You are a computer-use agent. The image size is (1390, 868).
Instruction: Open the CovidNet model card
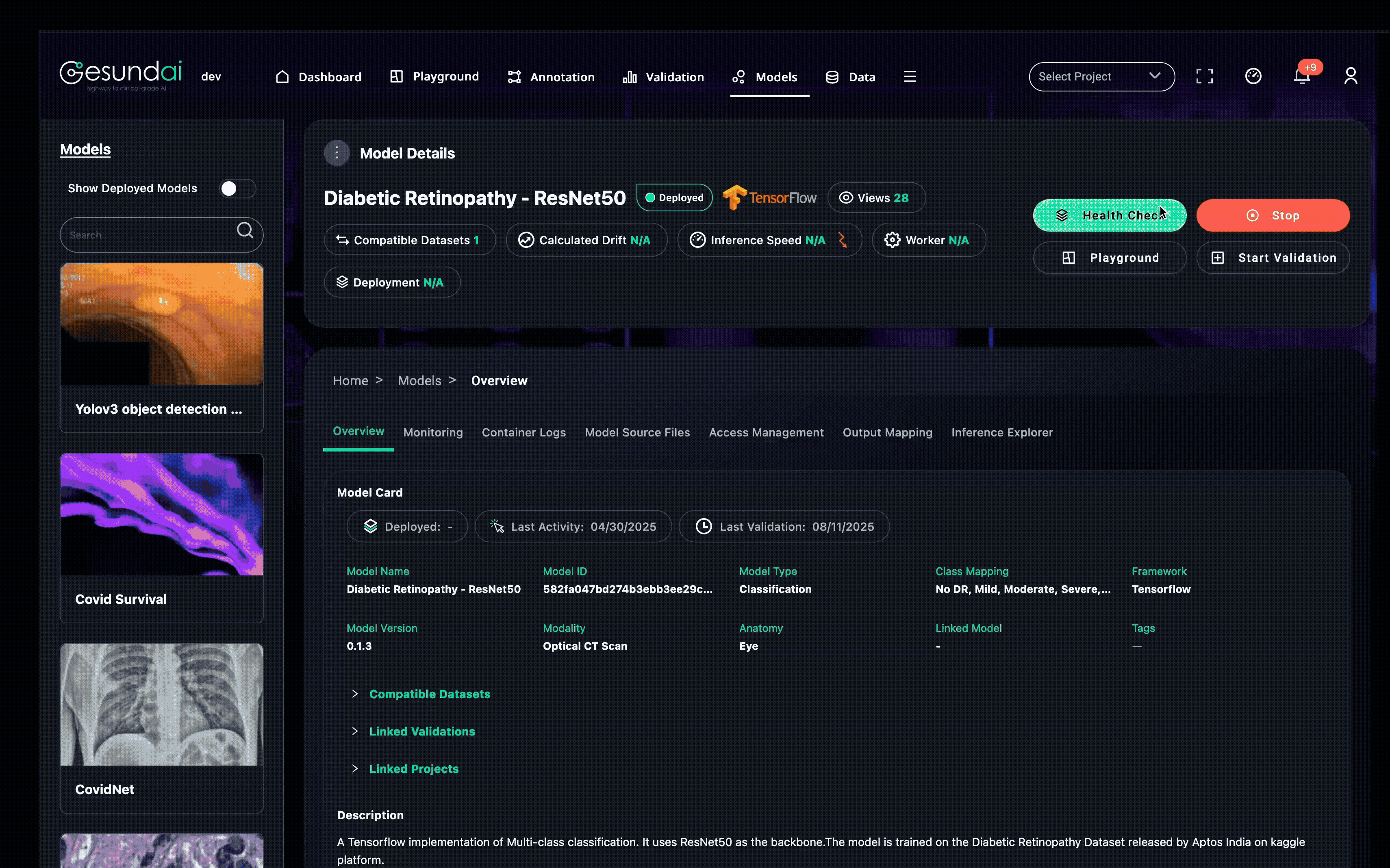[161, 727]
